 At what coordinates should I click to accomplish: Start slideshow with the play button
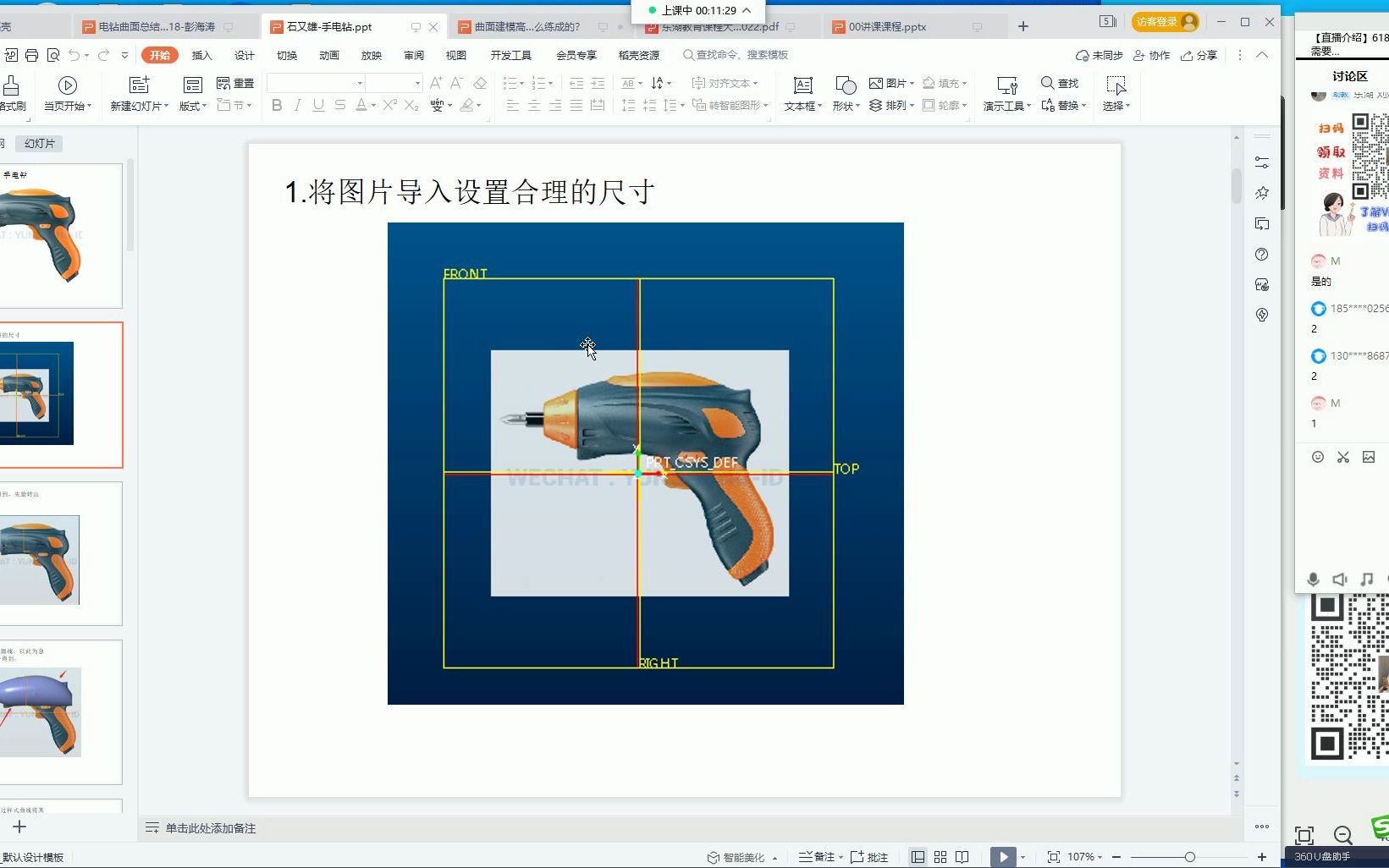pyautogui.click(x=1003, y=856)
